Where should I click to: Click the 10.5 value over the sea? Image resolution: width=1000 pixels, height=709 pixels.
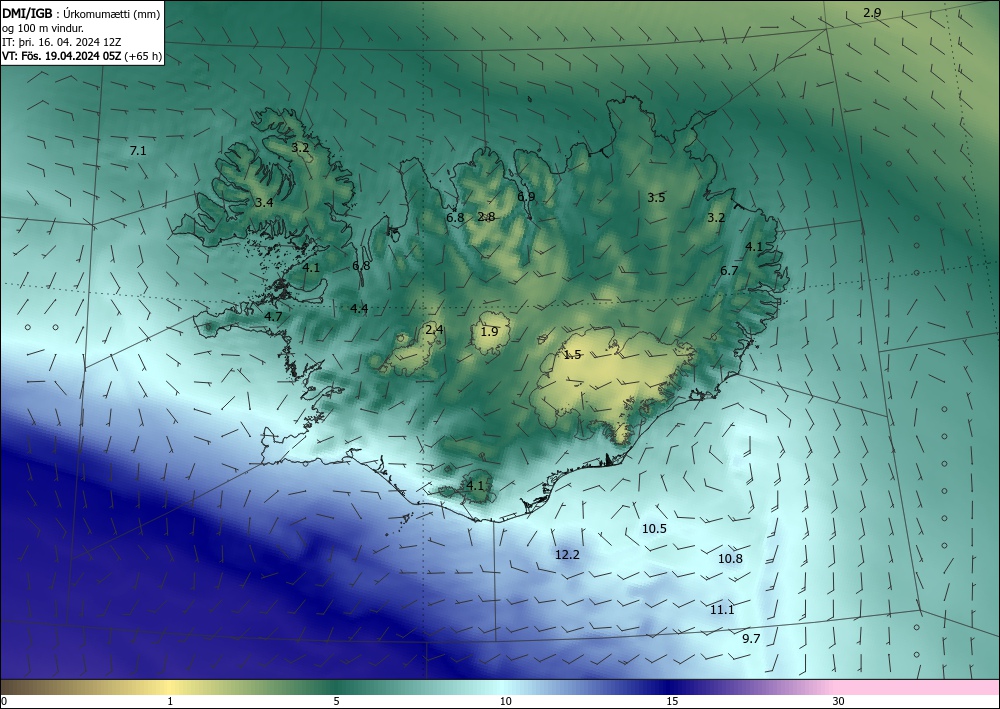pos(654,529)
